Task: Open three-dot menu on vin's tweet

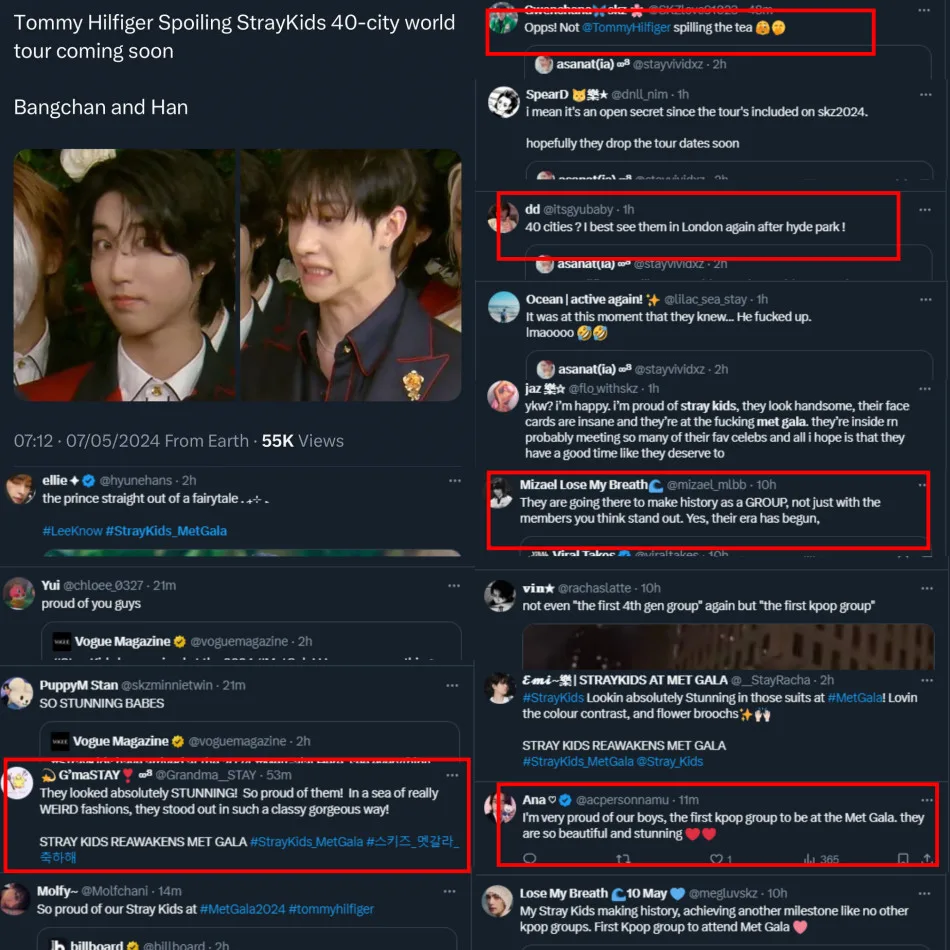Action: pos(926,588)
